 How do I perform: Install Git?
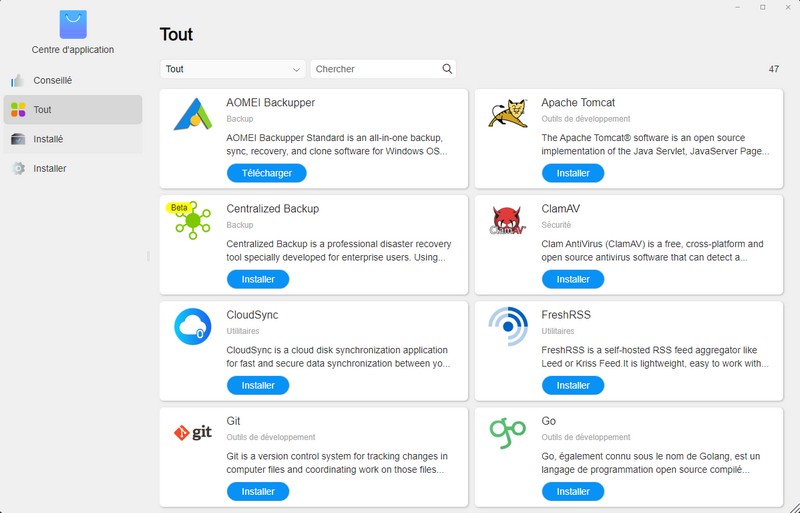[258, 492]
